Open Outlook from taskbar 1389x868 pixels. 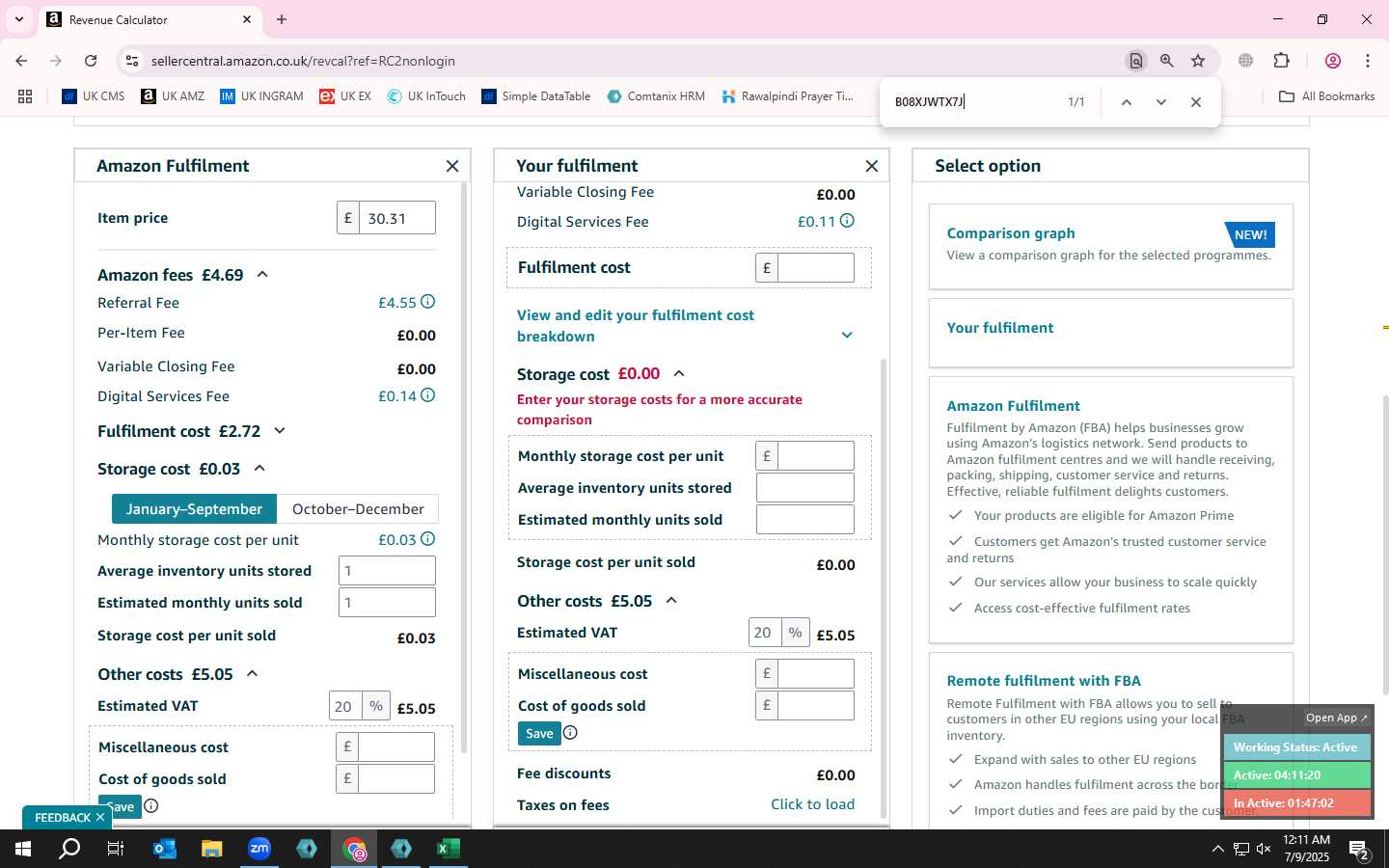click(x=165, y=849)
